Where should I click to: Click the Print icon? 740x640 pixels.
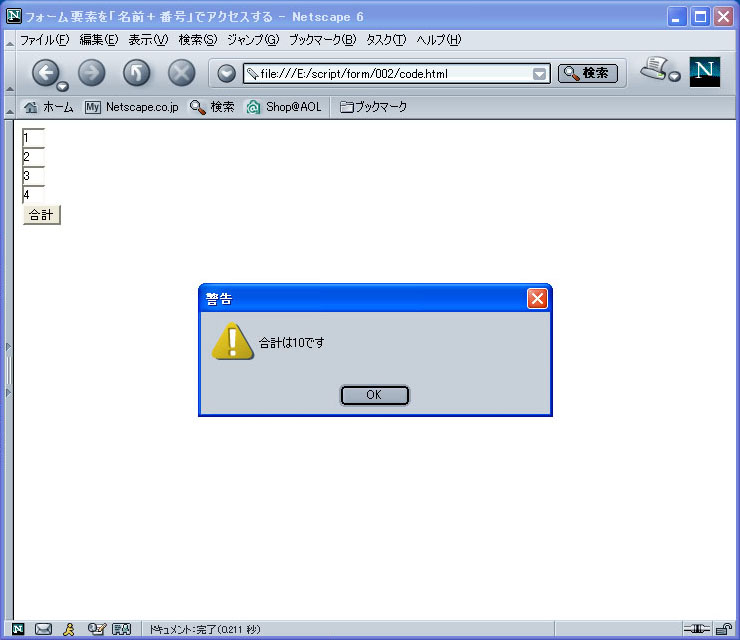[654, 68]
